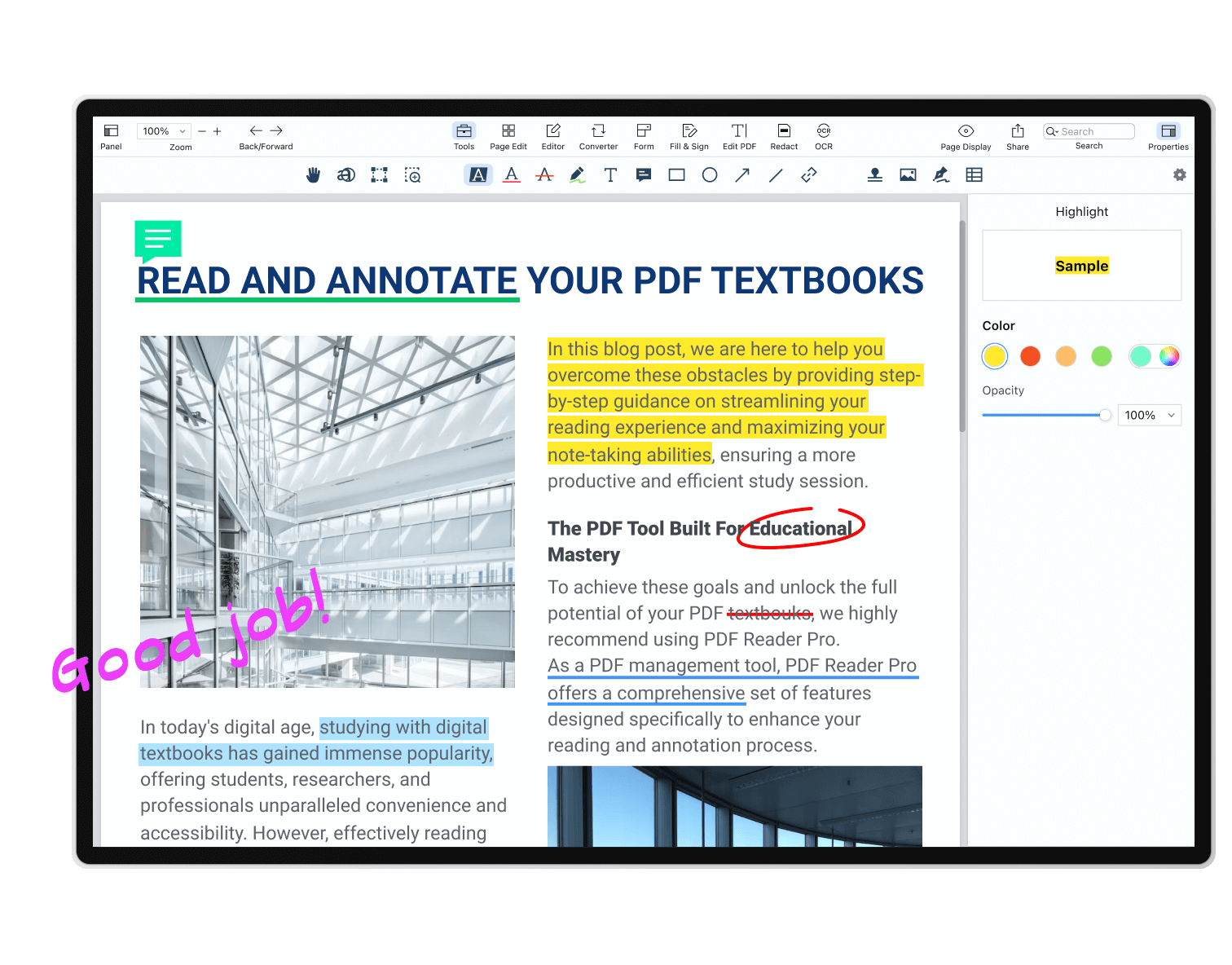The image size is (1232, 965).
Task: Choose the freehand pen drawing tool
Action: [578, 175]
